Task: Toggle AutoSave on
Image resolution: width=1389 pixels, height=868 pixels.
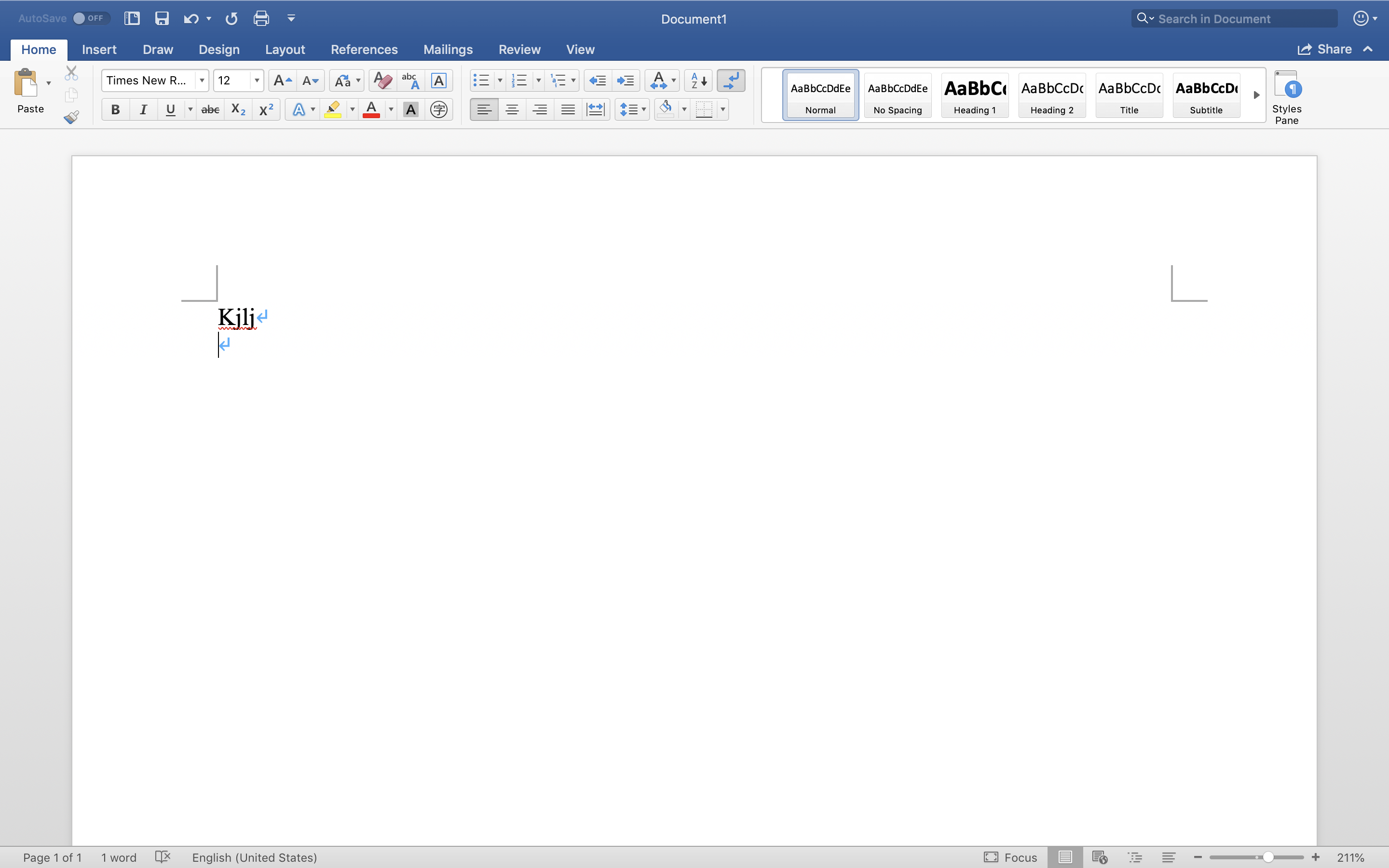Action: [90, 18]
